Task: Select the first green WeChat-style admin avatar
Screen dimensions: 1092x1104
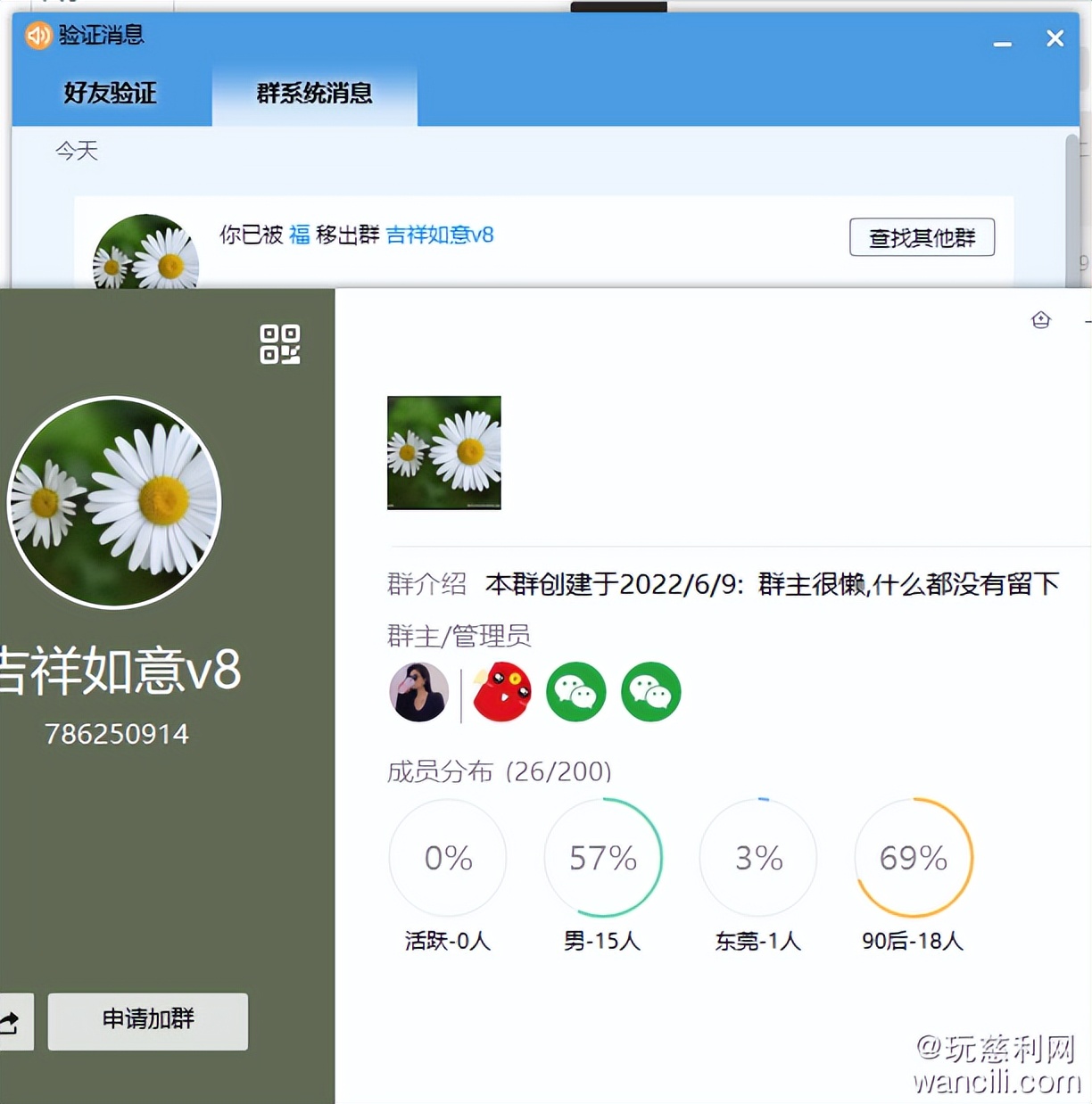Action: 575,692
